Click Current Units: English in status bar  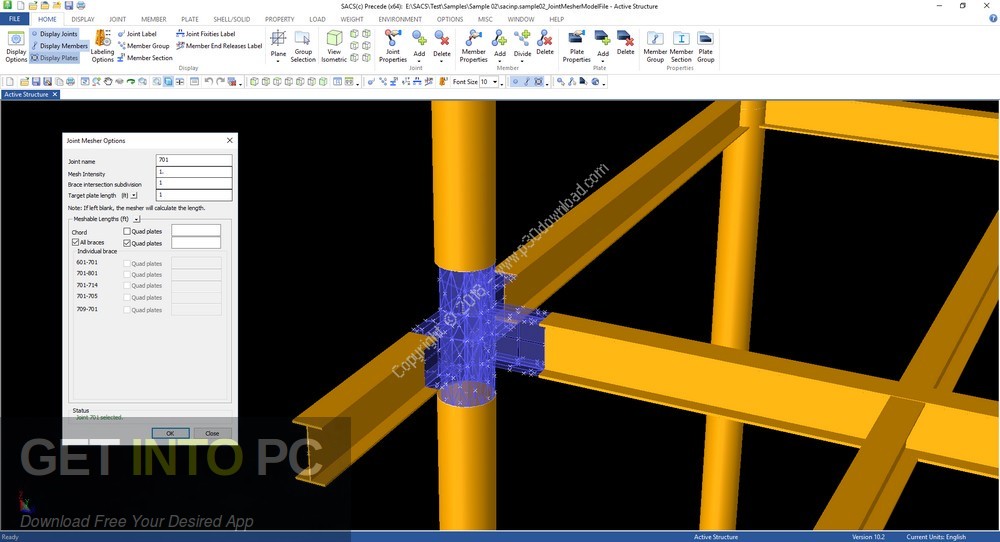(x=936, y=537)
